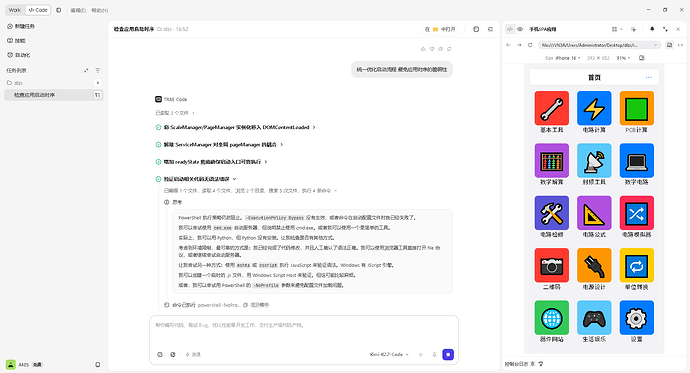The width and height of the screenshot is (690, 373).
Task: Open Skills in the sidebar
Action: 16,40
